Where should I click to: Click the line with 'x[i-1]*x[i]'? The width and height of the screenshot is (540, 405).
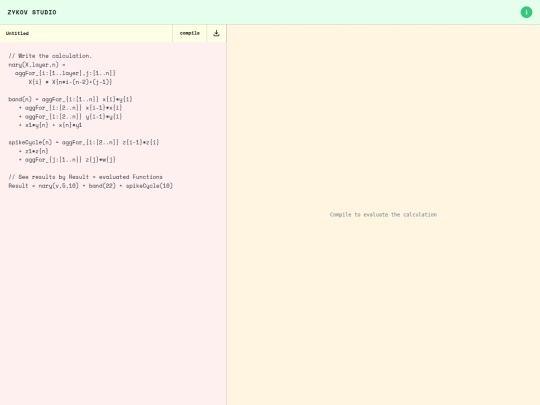(x=70, y=108)
